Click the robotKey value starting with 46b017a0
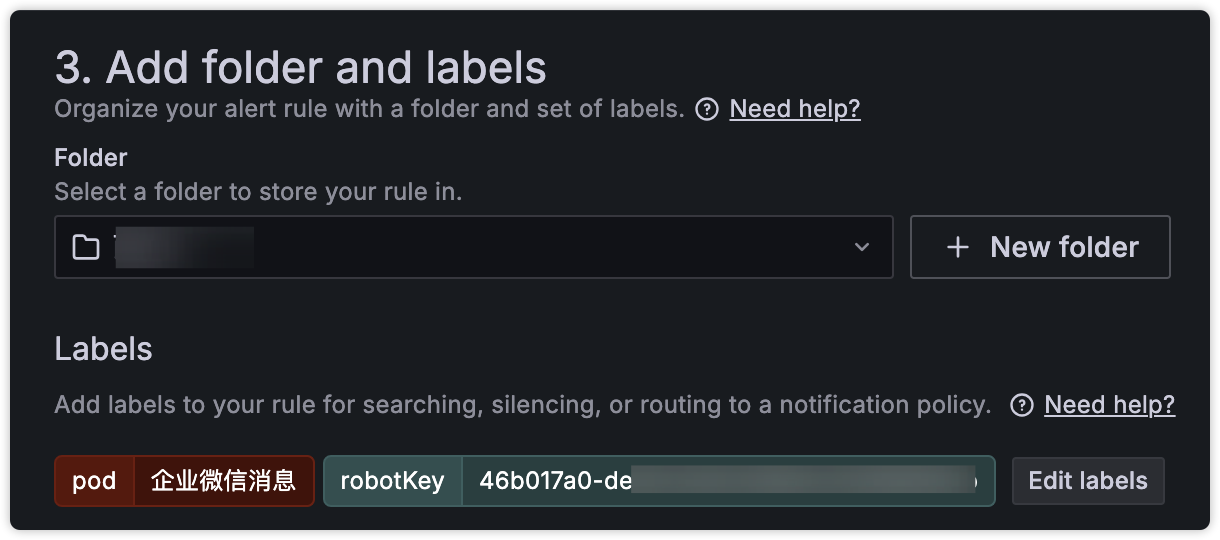 727,481
